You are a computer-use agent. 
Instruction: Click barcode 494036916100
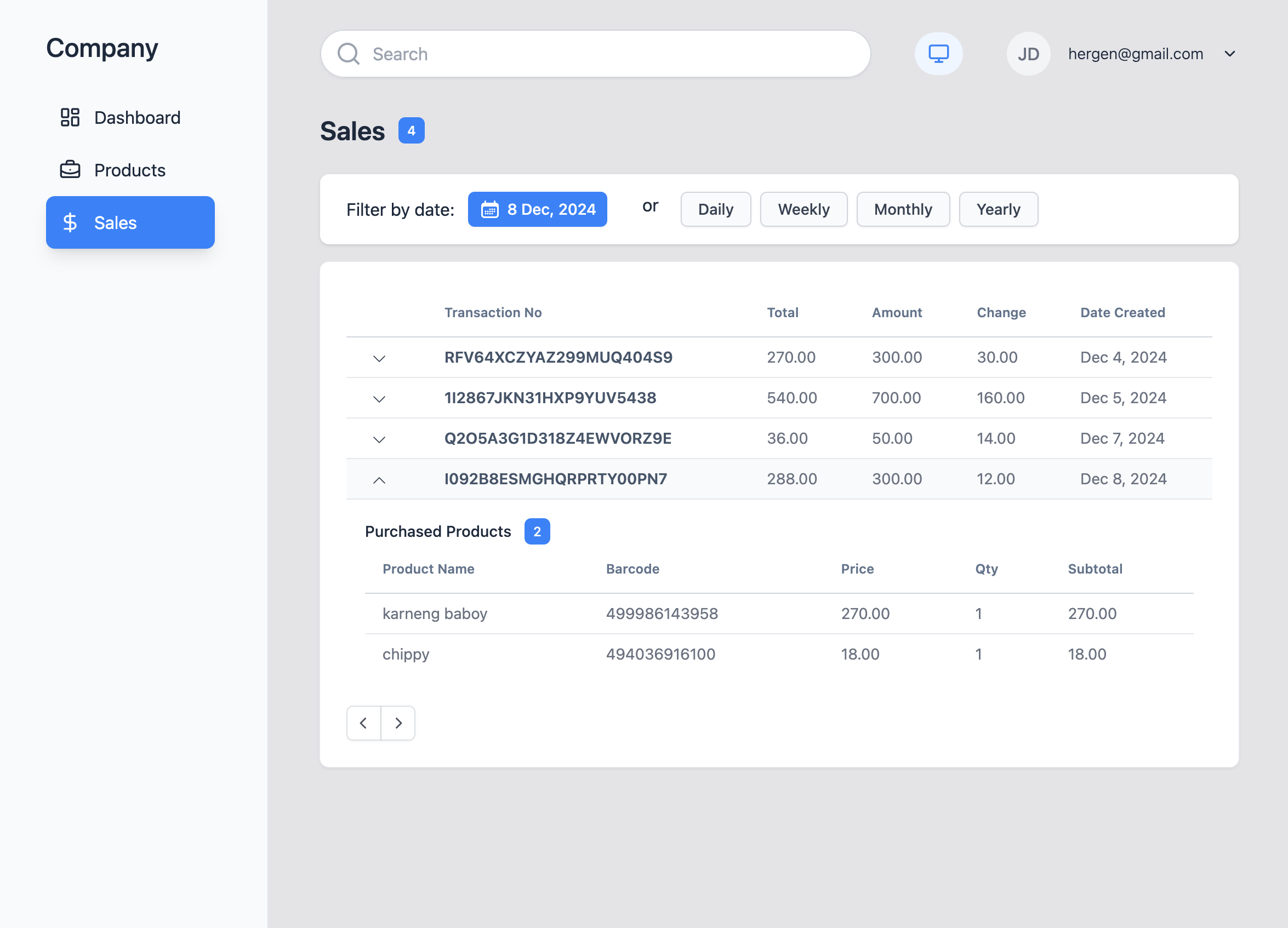tap(660, 654)
